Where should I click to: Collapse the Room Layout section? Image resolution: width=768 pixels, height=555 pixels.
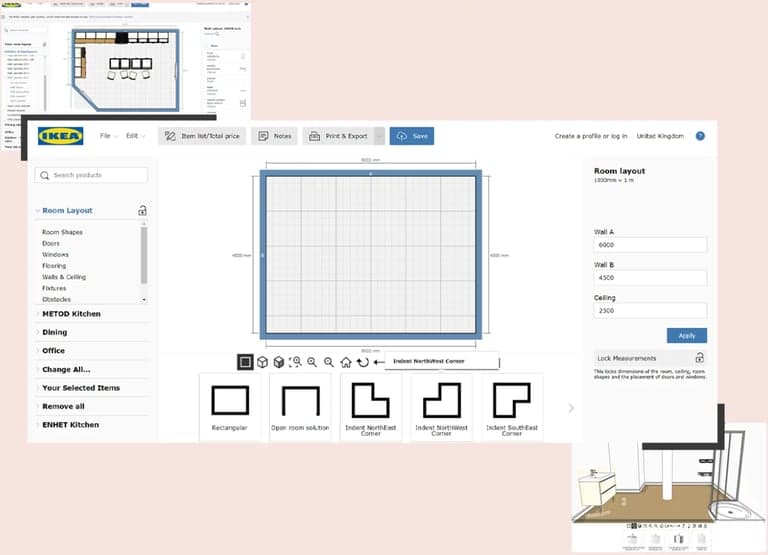click(x=67, y=211)
